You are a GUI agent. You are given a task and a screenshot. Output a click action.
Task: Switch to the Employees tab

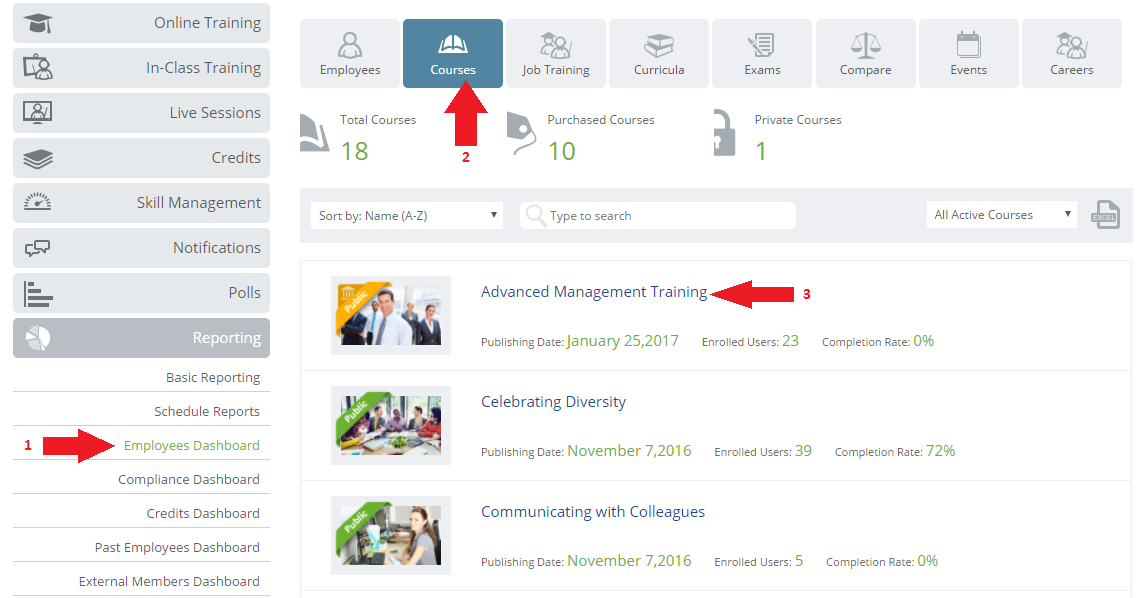[350, 53]
